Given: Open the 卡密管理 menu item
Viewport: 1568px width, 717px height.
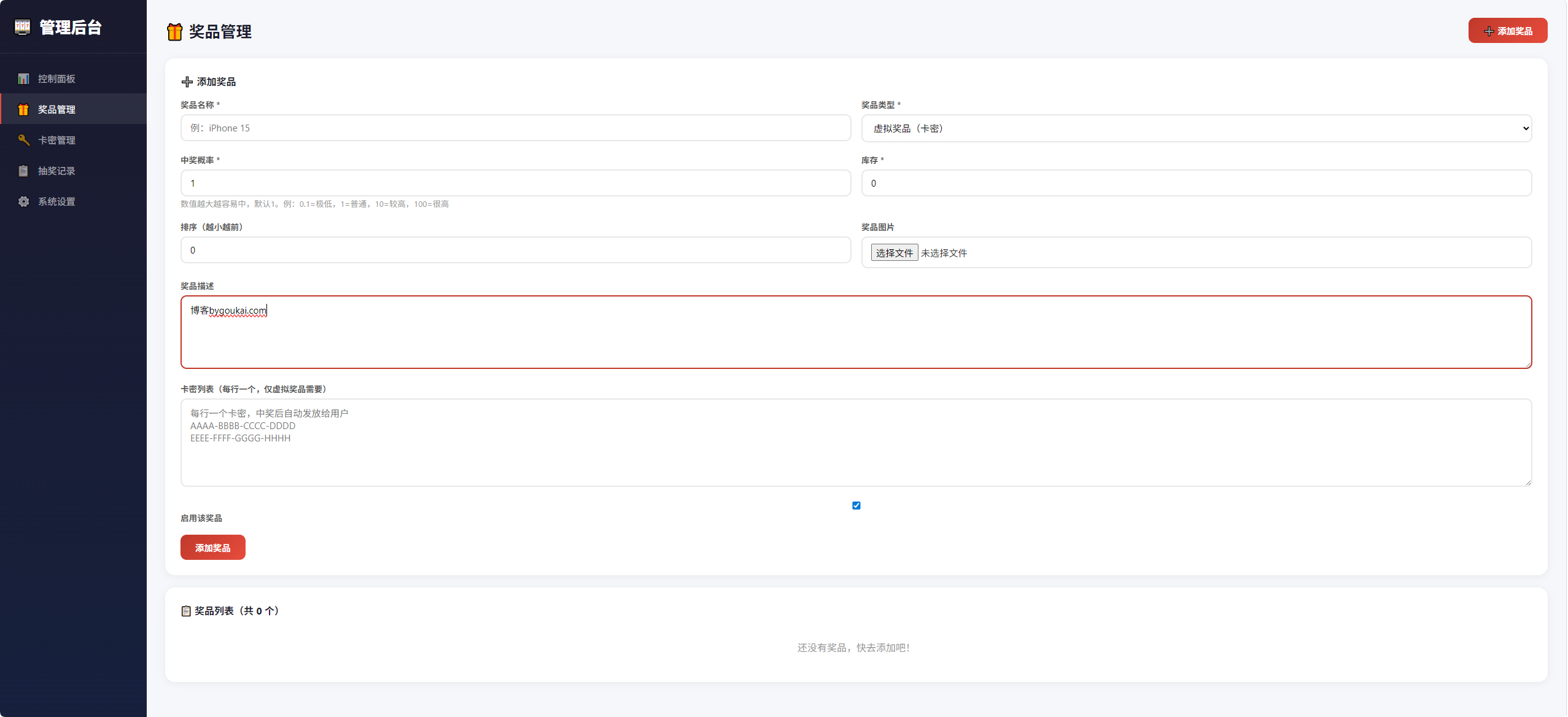Looking at the screenshot, I should pyautogui.click(x=56, y=140).
